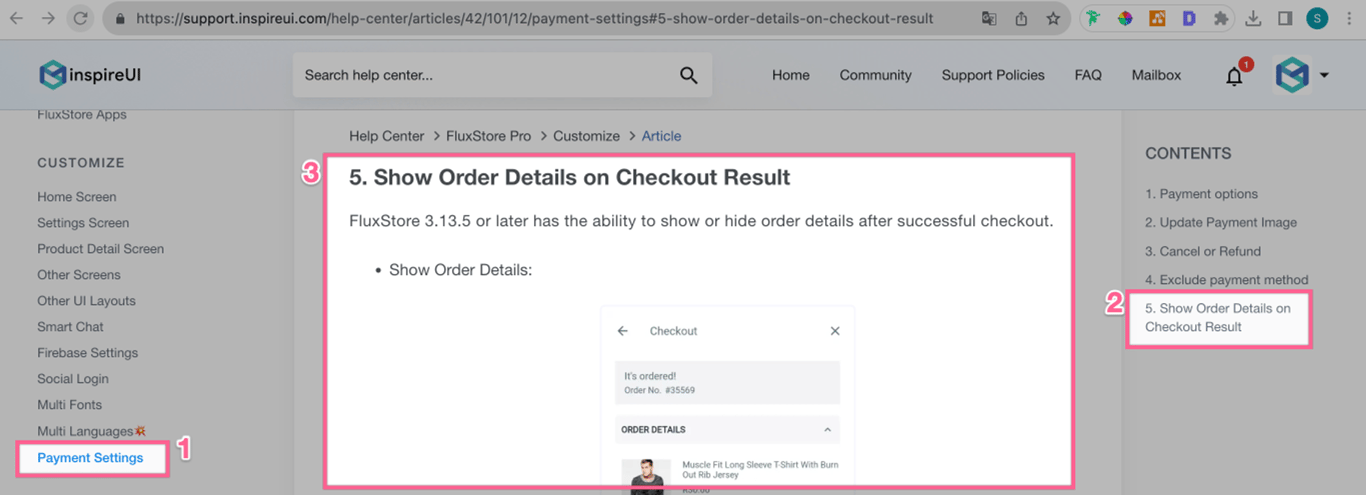The width and height of the screenshot is (1366, 495).
Task: Open the color wheel extension
Action: (1125, 18)
